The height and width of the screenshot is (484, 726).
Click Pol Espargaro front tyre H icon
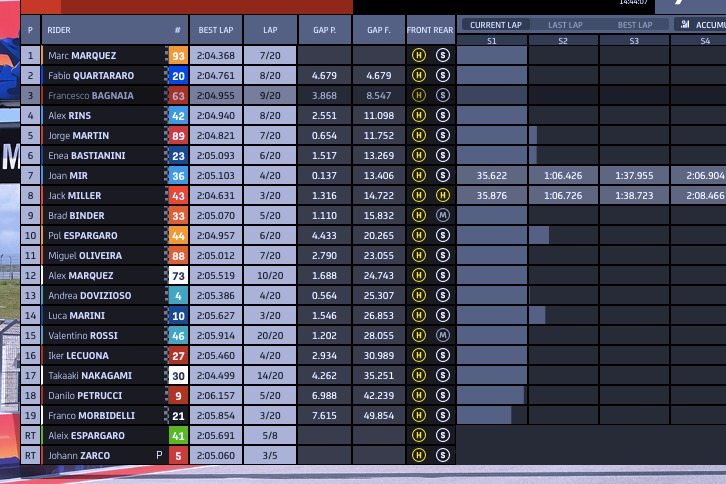point(419,235)
